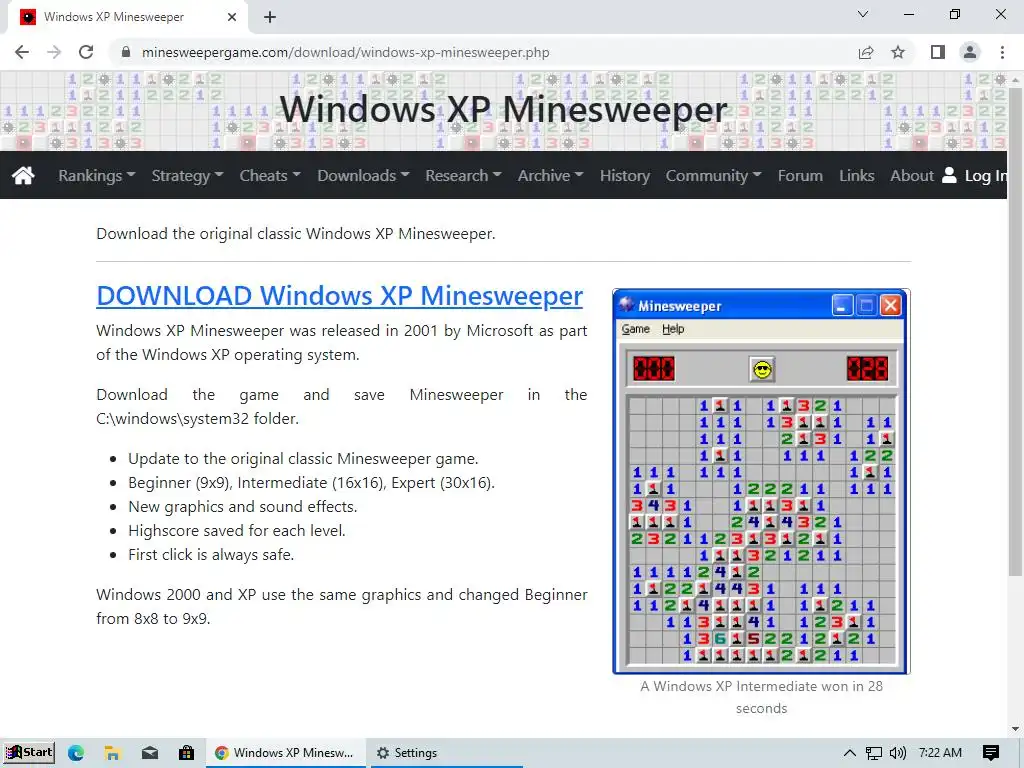Open the notification center icon
The height and width of the screenshot is (768, 1024).
(x=991, y=753)
